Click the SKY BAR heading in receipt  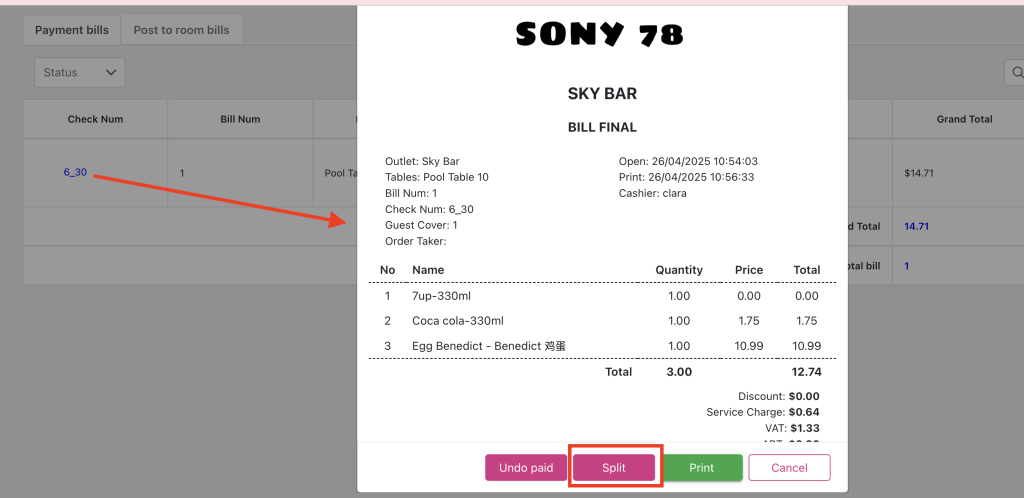point(602,94)
